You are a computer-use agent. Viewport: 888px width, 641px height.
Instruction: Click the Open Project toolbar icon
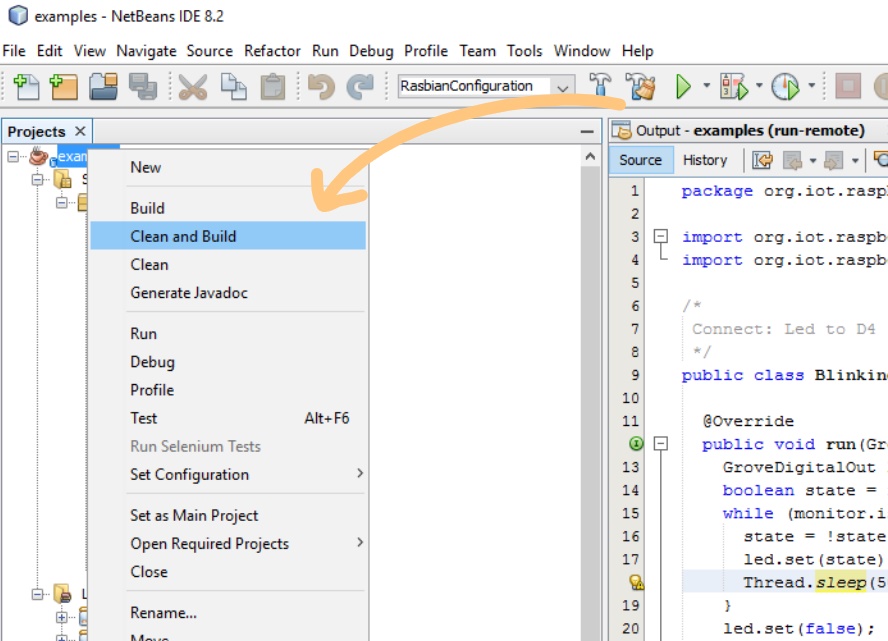click(x=103, y=87)
